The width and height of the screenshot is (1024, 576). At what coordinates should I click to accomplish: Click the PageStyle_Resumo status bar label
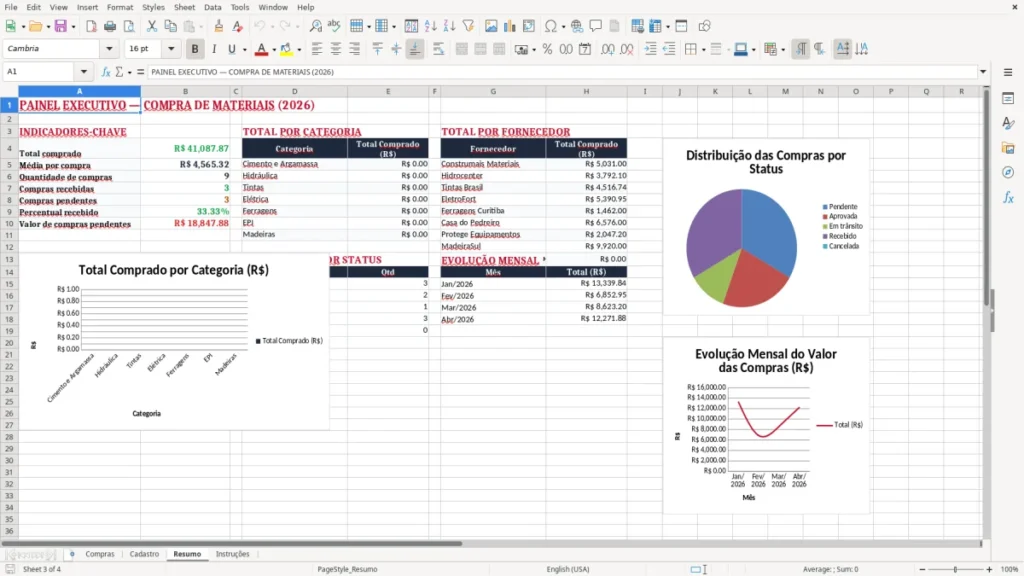pos(347,569)
